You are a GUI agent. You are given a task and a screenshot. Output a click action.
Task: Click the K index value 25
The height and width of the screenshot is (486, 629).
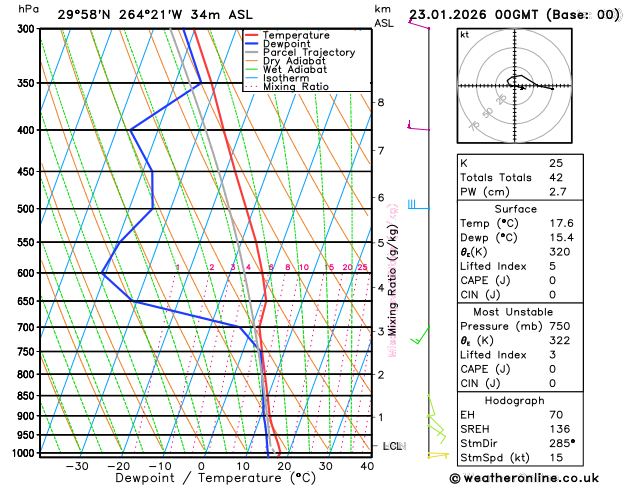(556, 163)
